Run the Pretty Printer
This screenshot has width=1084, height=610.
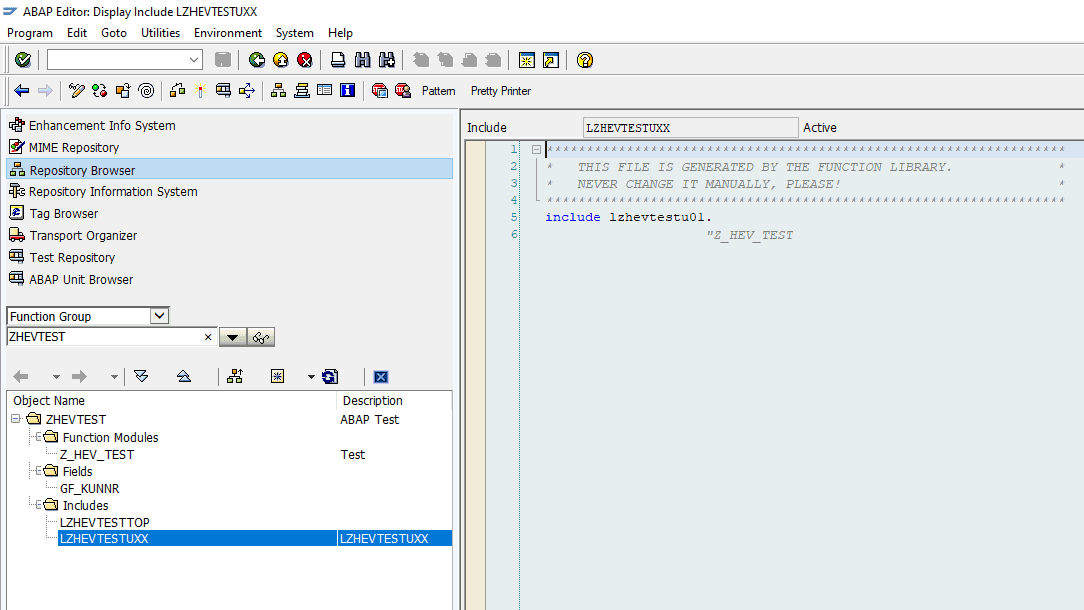coord(500,90)
